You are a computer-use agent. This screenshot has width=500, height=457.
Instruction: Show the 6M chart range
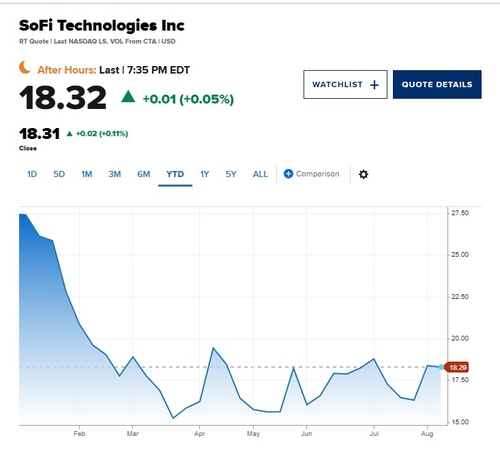(144, 174)
